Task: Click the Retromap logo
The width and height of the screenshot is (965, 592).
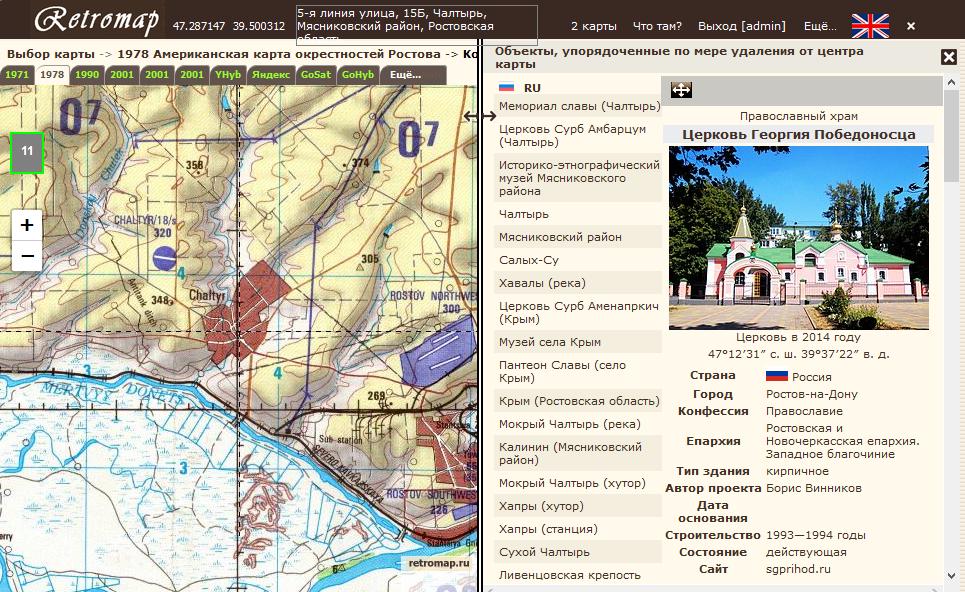Action: click(x=97, y=20)
